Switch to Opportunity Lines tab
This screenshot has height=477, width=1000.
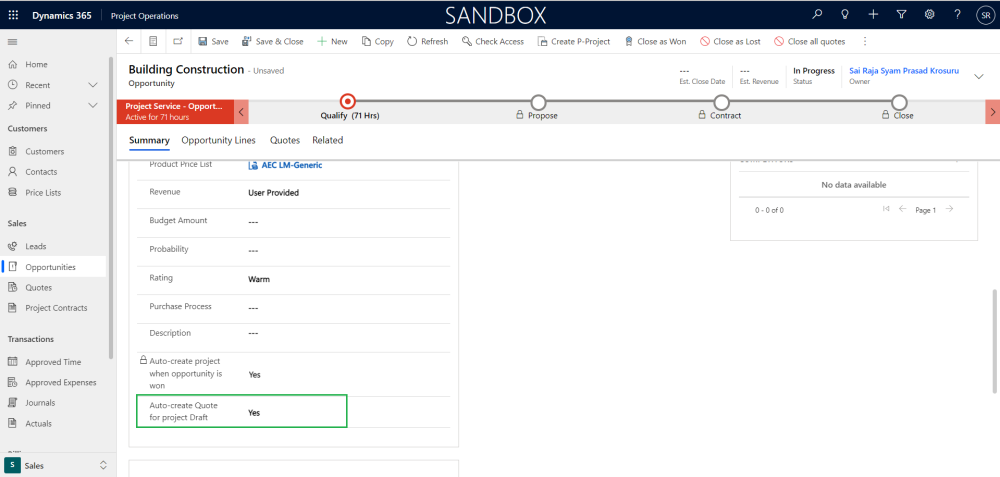[x=218, y=140]
